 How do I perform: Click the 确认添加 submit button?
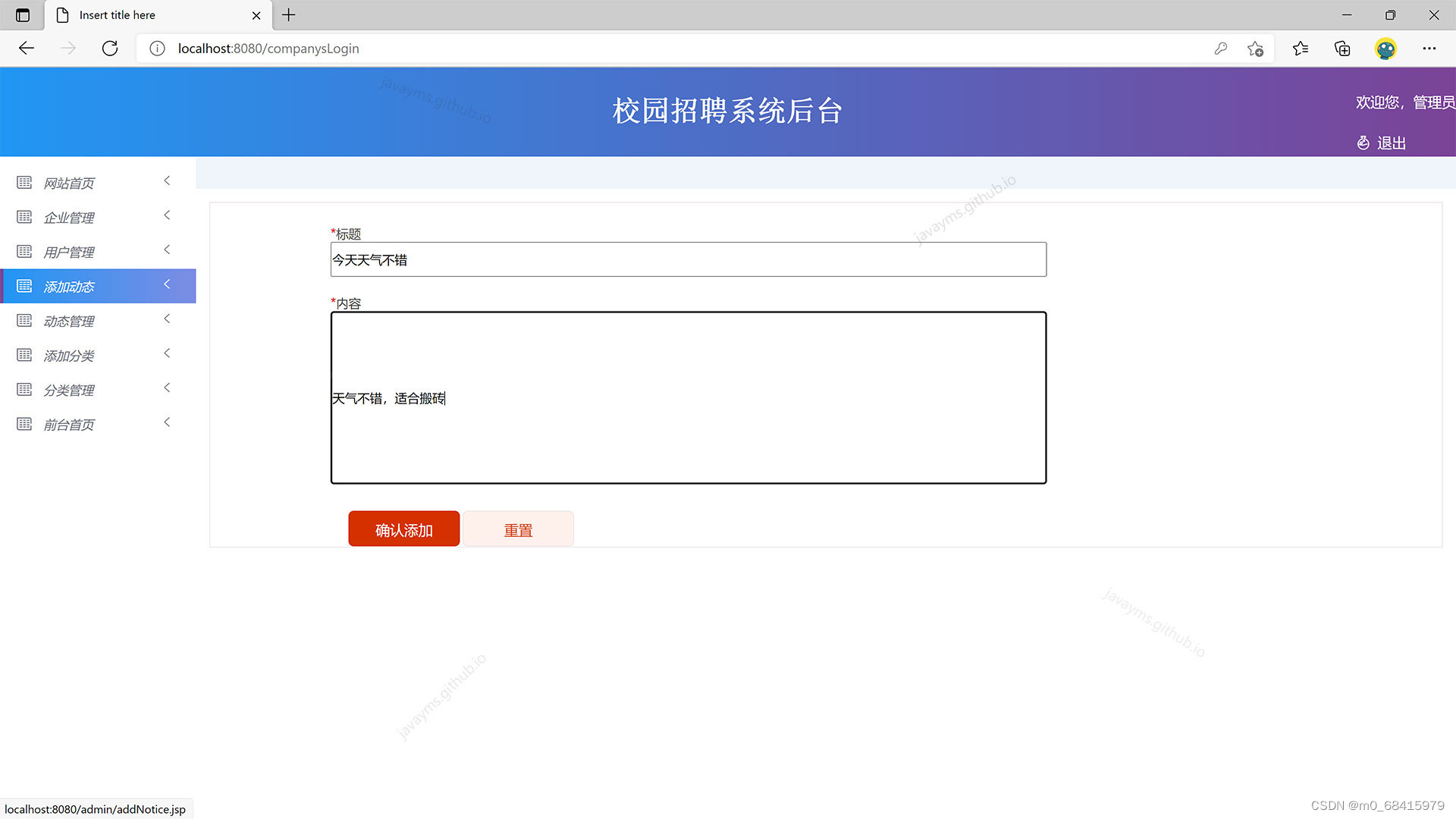pos(403,529)
